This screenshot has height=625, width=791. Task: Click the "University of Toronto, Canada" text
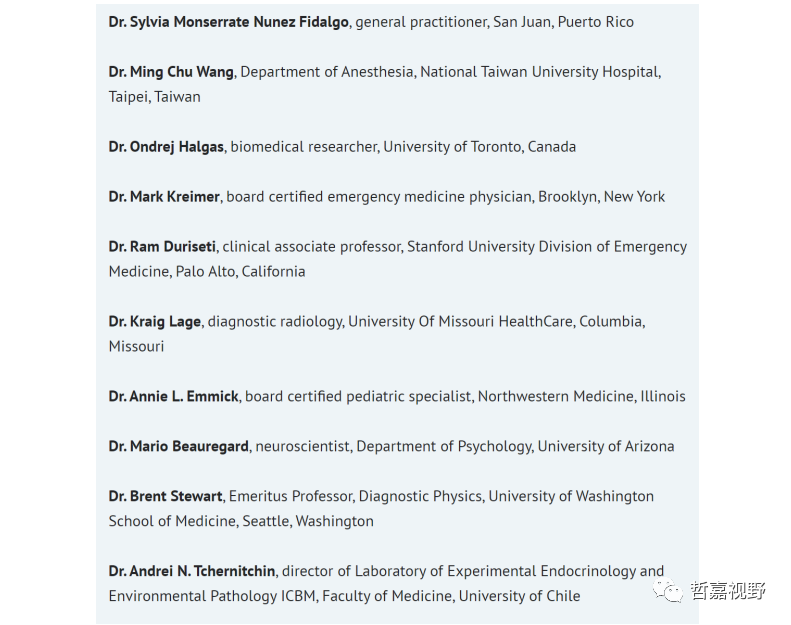[x=479, y=147]
